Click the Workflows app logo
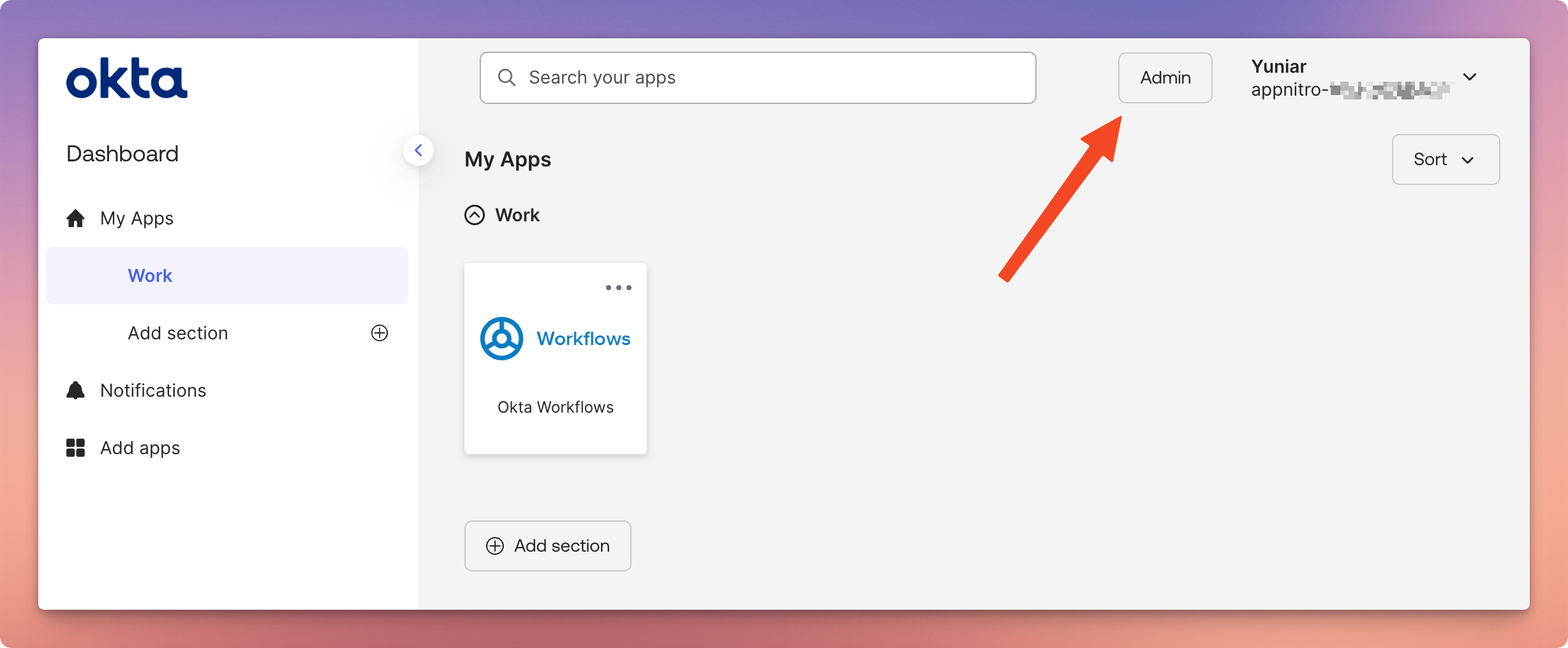 555,339
